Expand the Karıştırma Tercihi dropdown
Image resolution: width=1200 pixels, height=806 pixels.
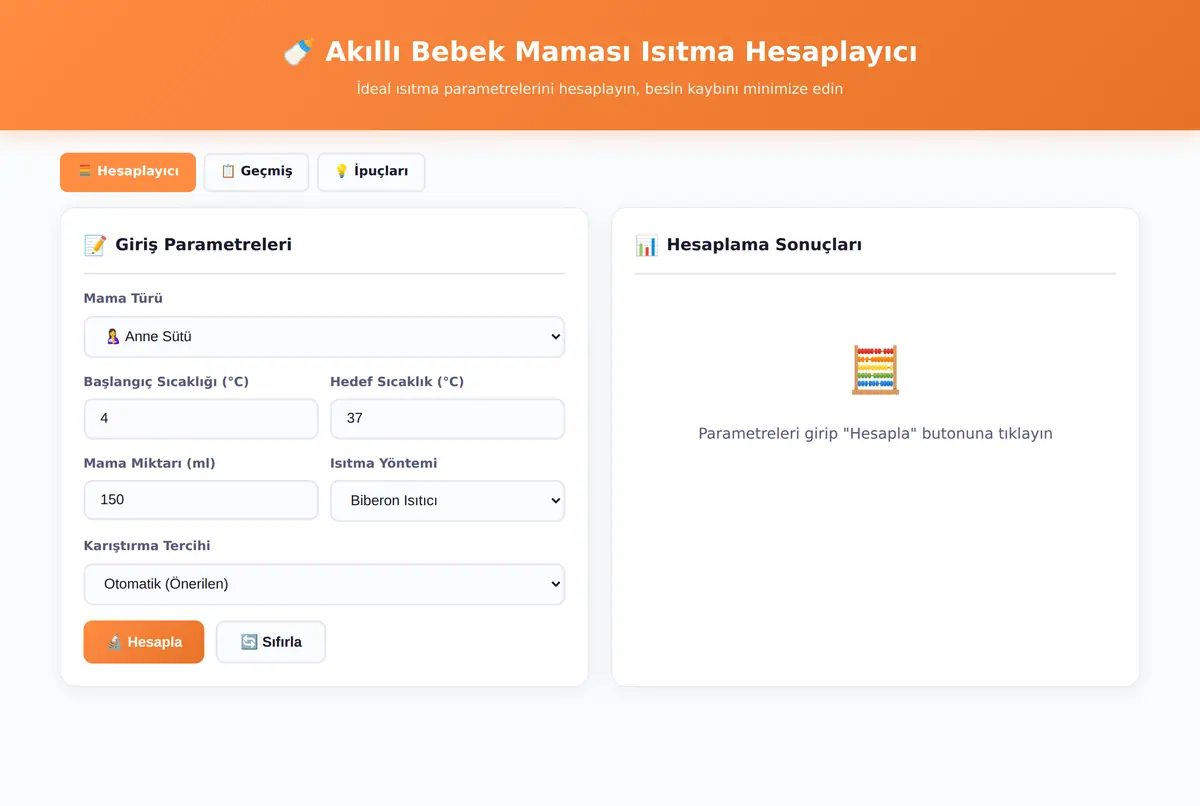(x=324, y=584)
